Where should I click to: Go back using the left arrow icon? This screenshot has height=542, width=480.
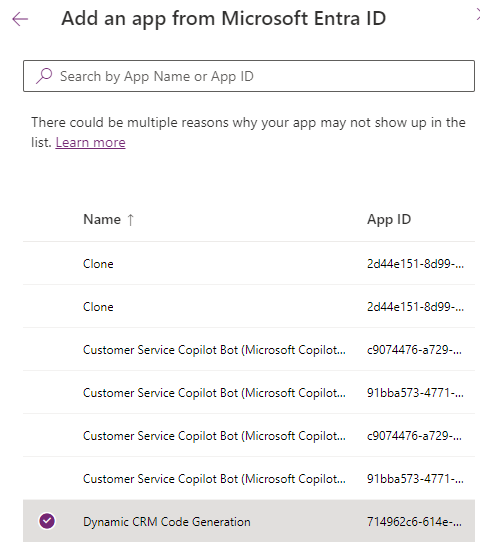(x=20, y=19)
